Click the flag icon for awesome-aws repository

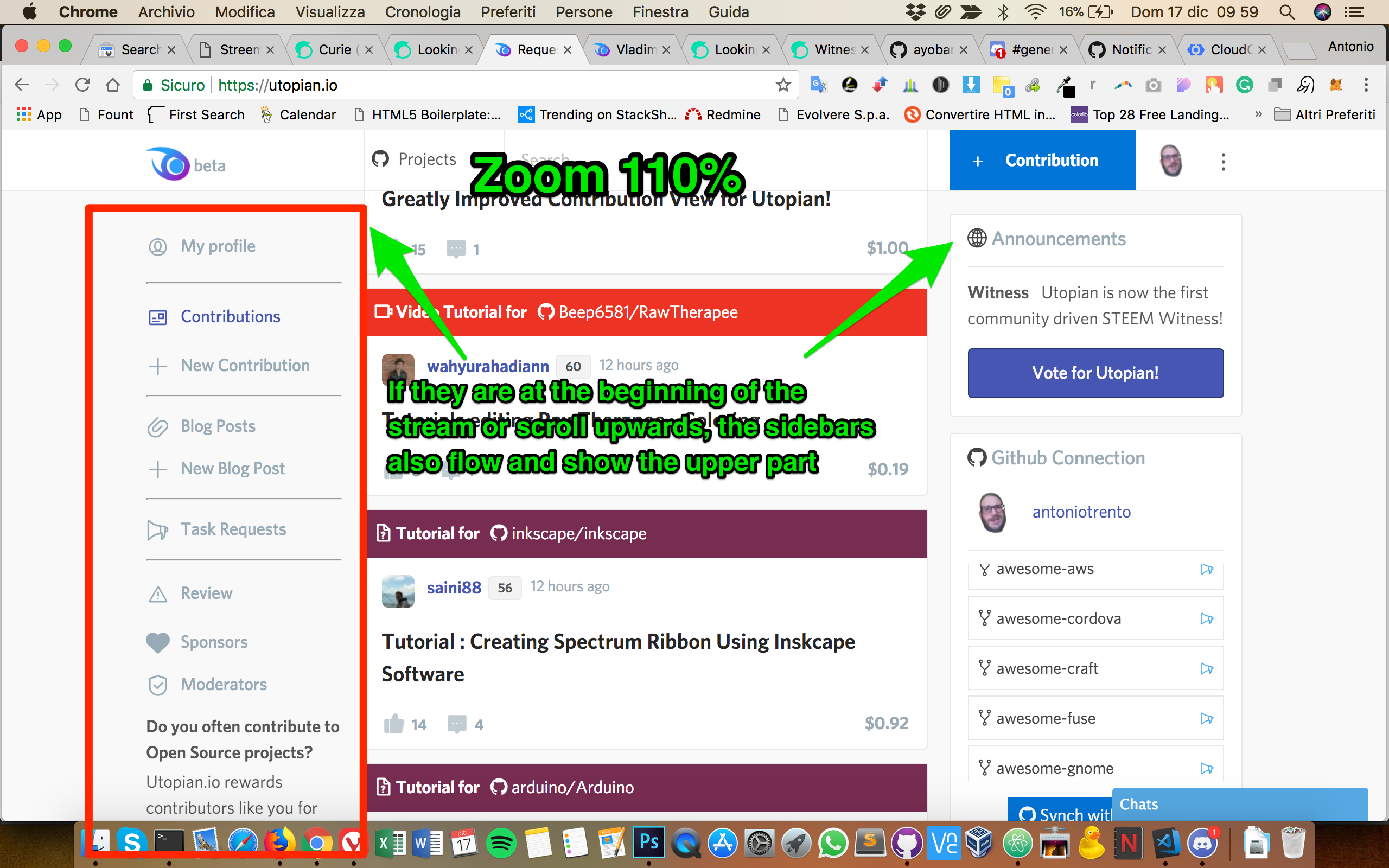pos(1207,570)
